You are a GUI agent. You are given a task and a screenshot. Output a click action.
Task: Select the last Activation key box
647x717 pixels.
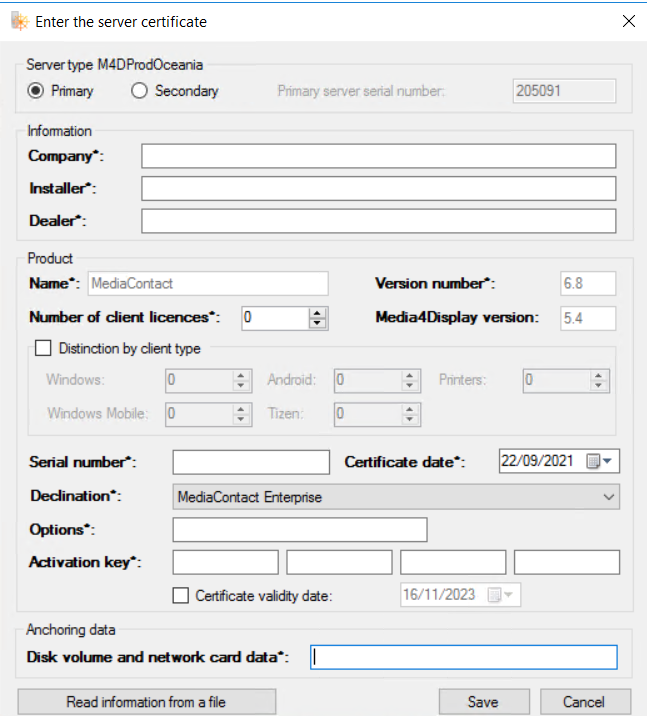[566, 562]
